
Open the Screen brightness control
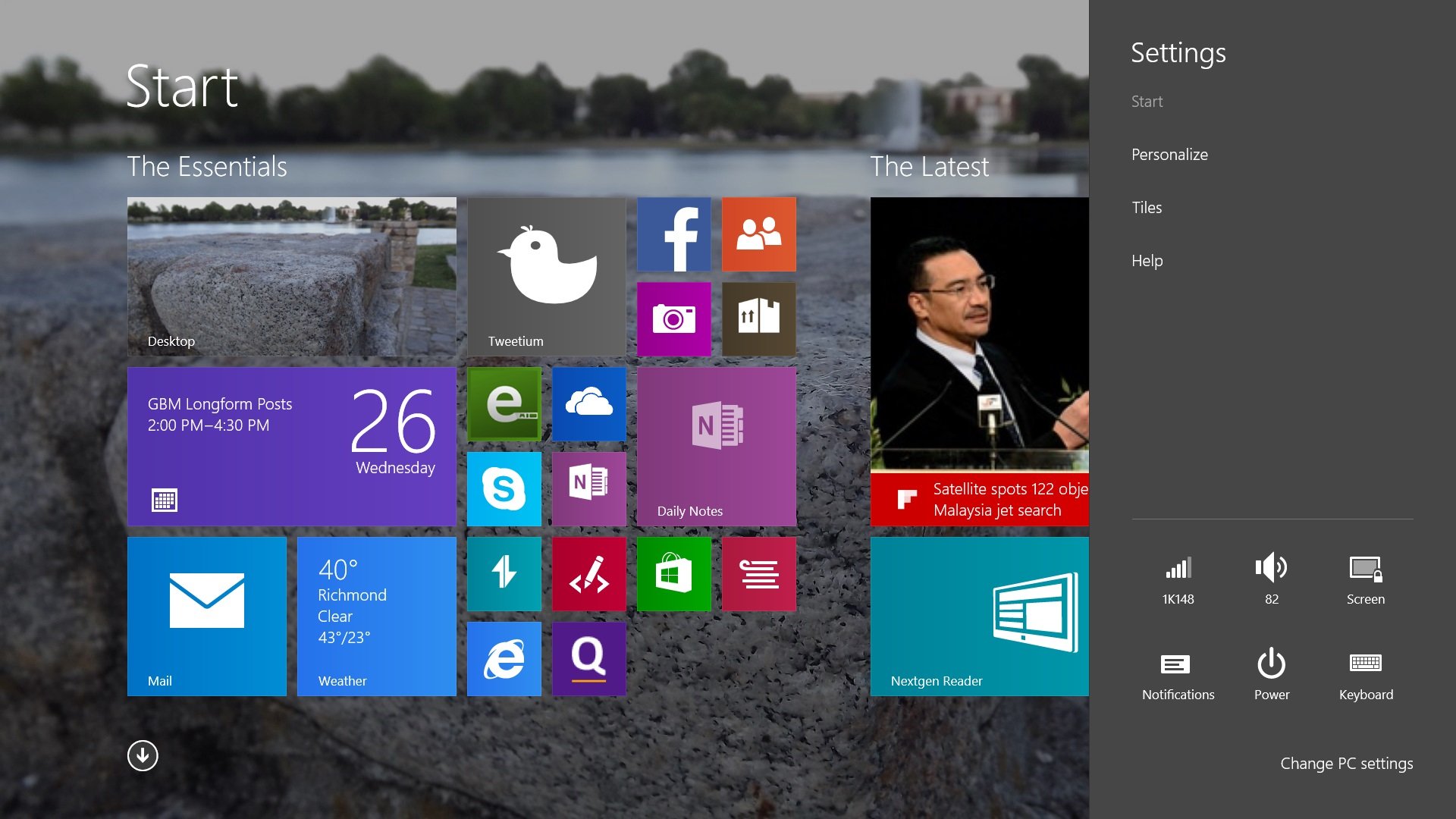click(1366, 581)
